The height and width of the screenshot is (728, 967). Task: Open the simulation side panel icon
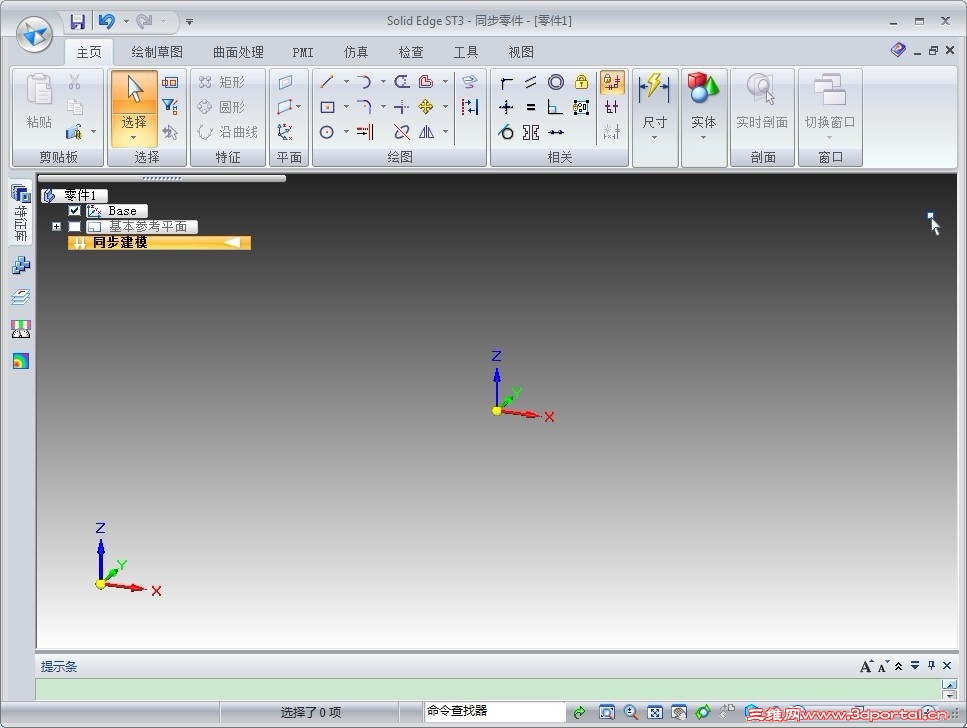tap(20, 362)
